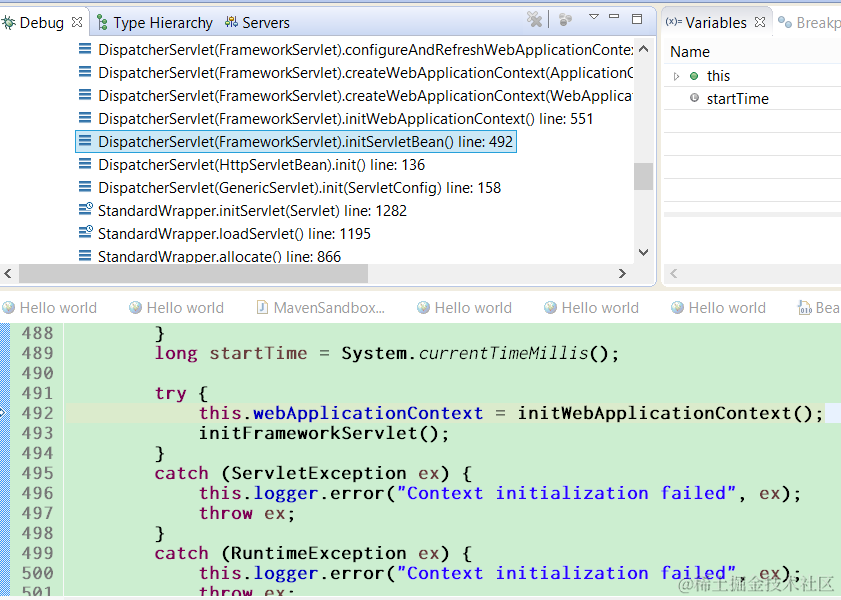Open the fifth Hello world editor tab
The image size is (841, 600).
tap(719, 308)
